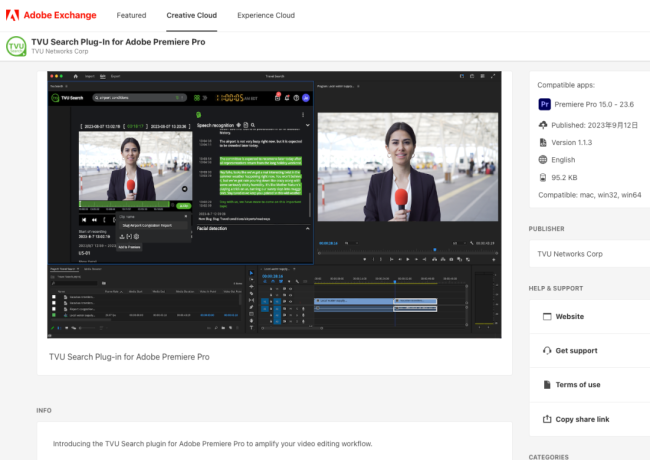The image size is (650, 460).
Task: Click the Introducing the TVU Search plugin description
Action: click(212, 443)
